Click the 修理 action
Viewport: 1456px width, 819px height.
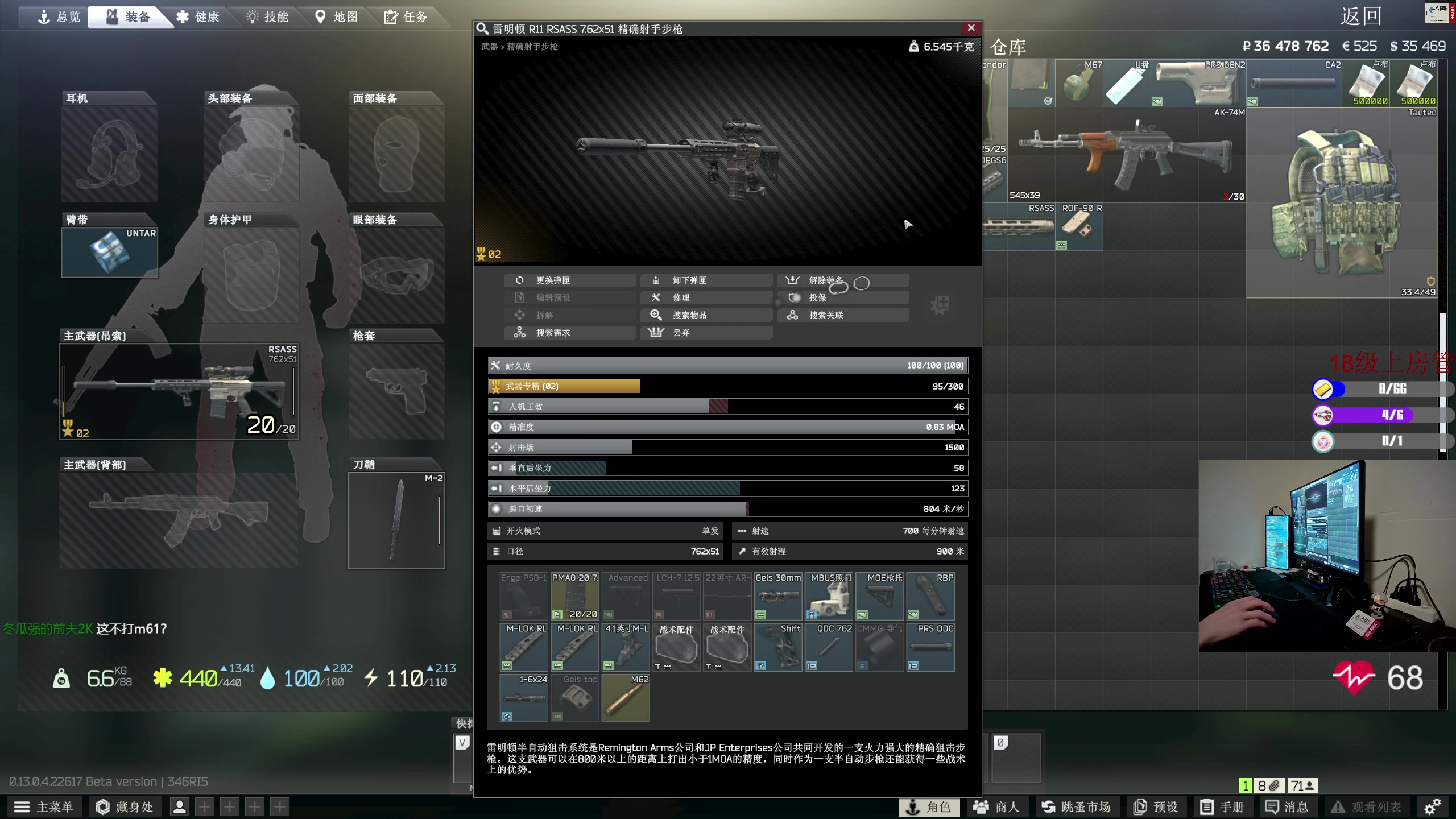pos(706,297)
